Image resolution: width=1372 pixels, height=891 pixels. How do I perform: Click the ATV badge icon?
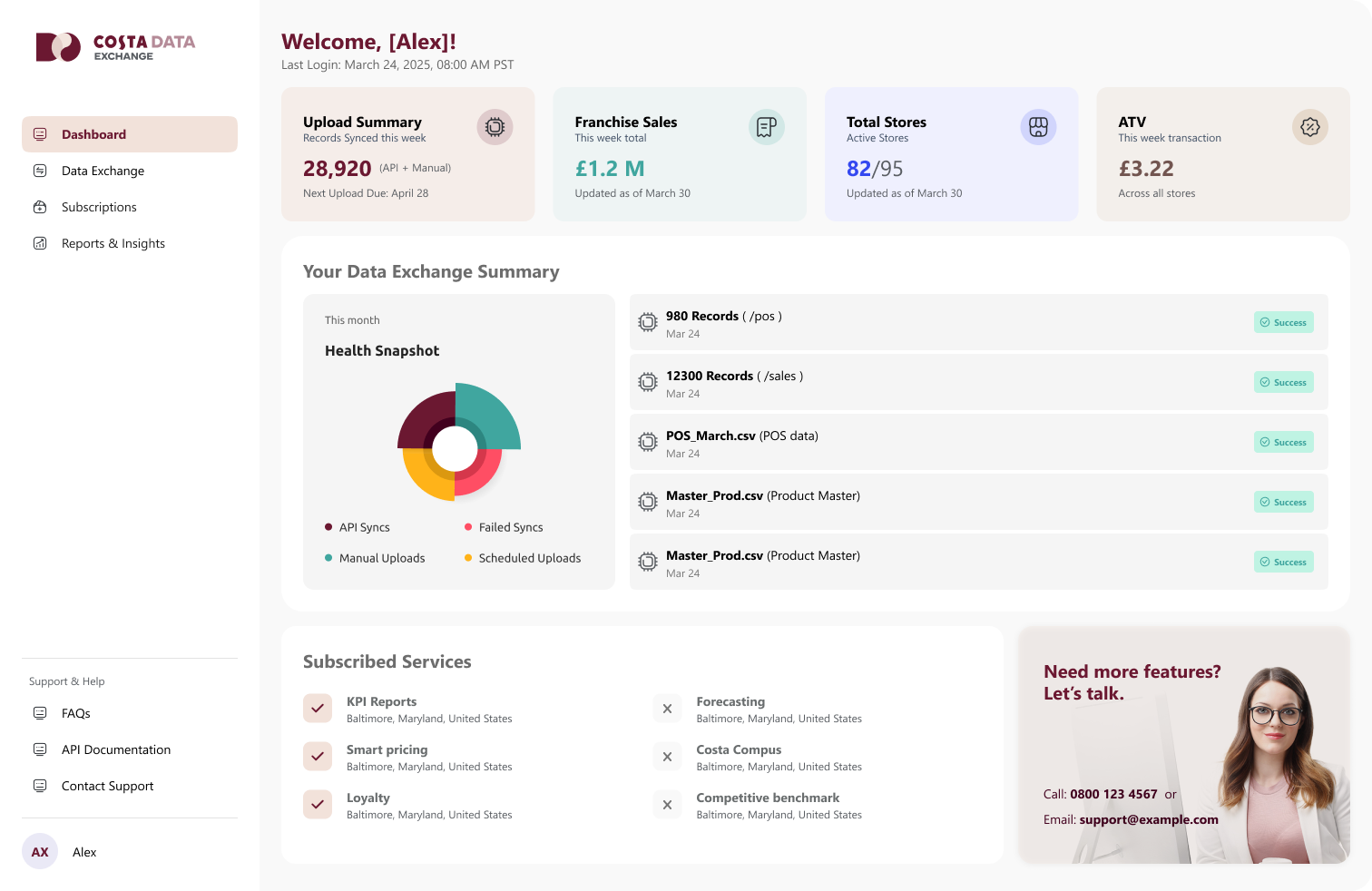click(x=1310, y=127)
